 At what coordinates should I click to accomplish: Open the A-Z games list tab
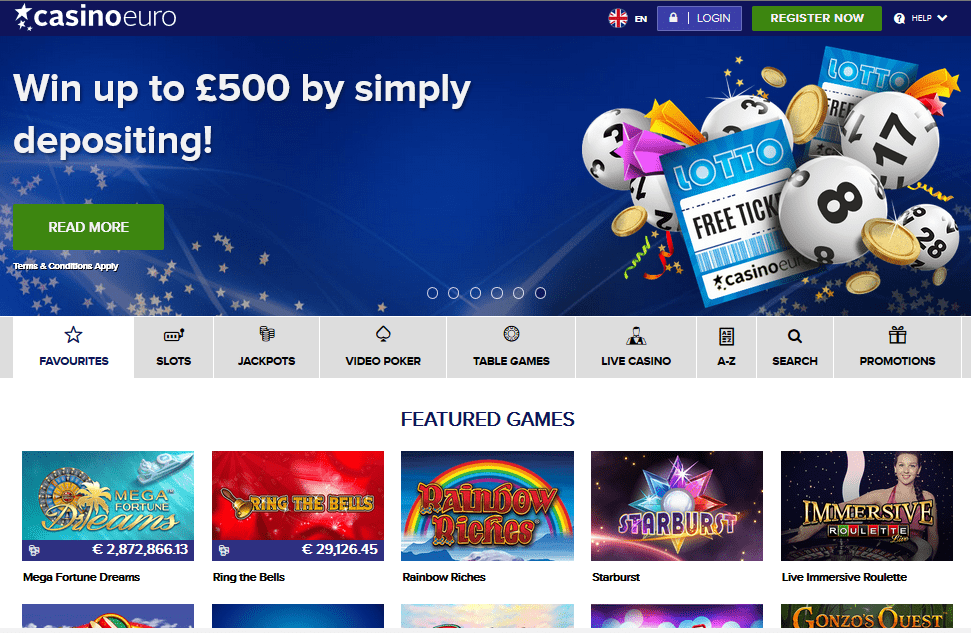coord(726,347)
